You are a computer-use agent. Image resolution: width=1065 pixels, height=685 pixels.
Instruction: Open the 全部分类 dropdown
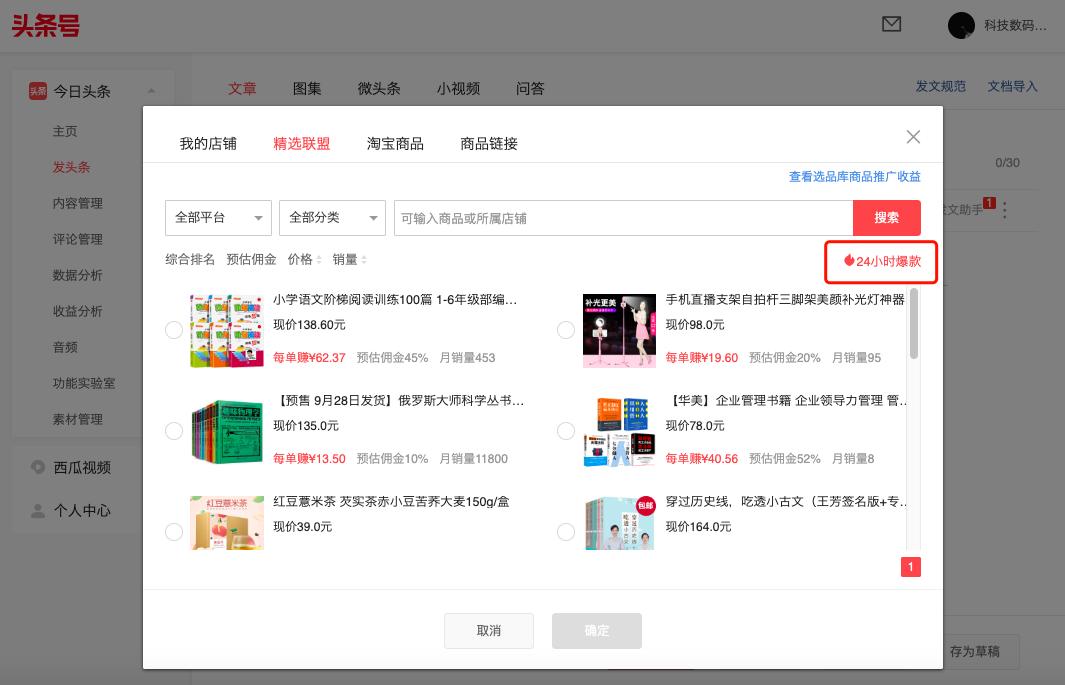tap(332, 217)
